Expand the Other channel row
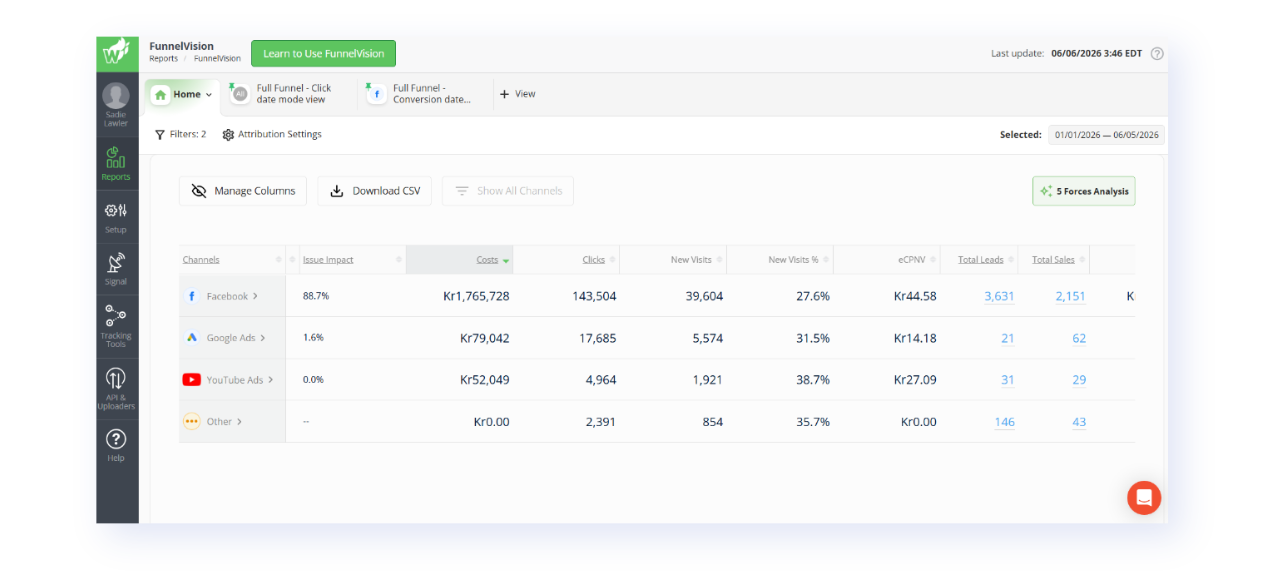Viewport: 1288px width, 585px height. tap(240, 422)
